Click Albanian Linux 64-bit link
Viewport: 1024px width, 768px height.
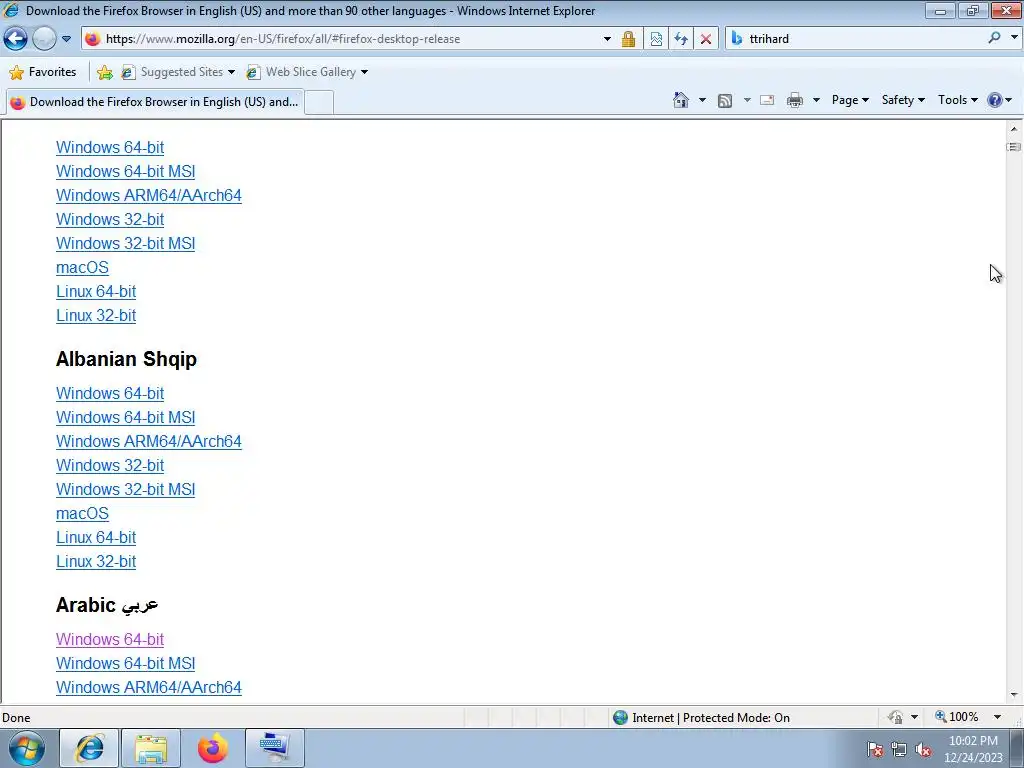pos(96,537)
